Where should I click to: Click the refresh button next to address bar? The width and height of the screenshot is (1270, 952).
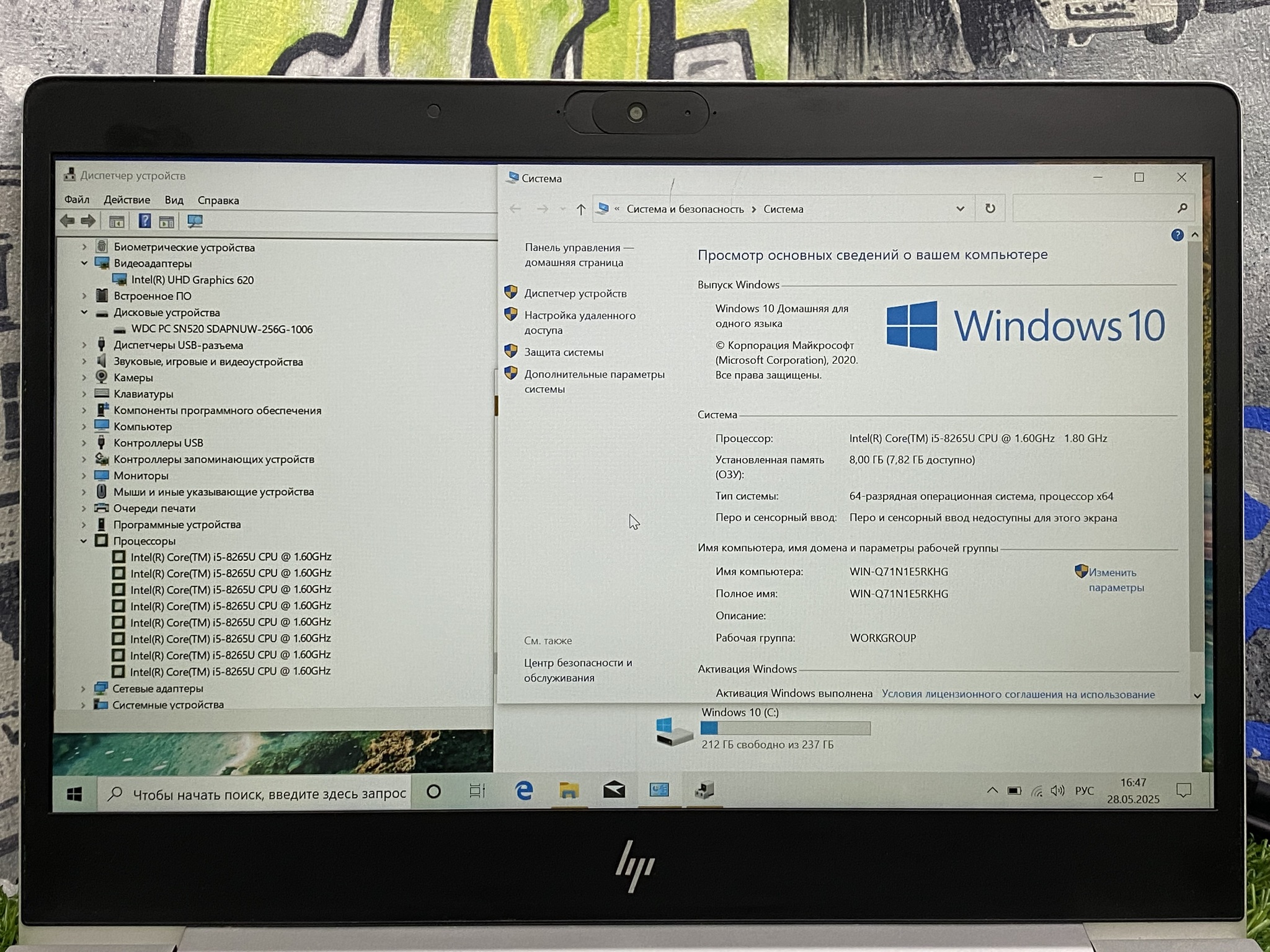tap(990, 209)
